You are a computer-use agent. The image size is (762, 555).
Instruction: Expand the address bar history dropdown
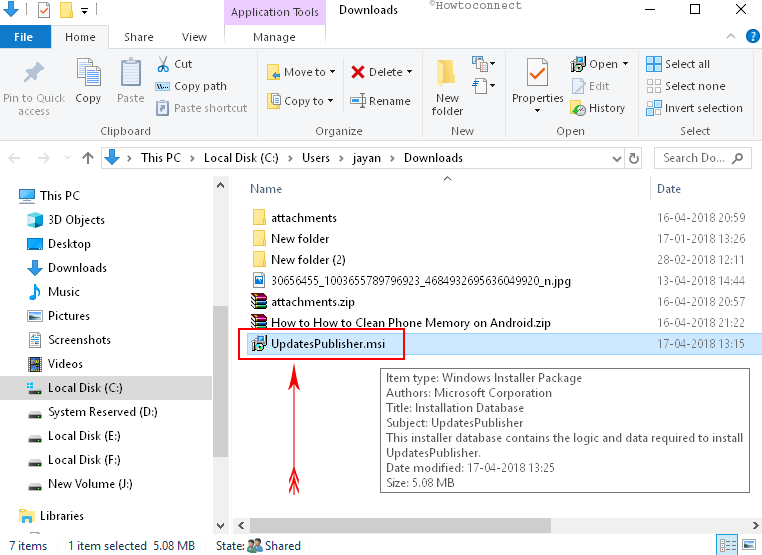pyautogui.click(x=616, y=158)
